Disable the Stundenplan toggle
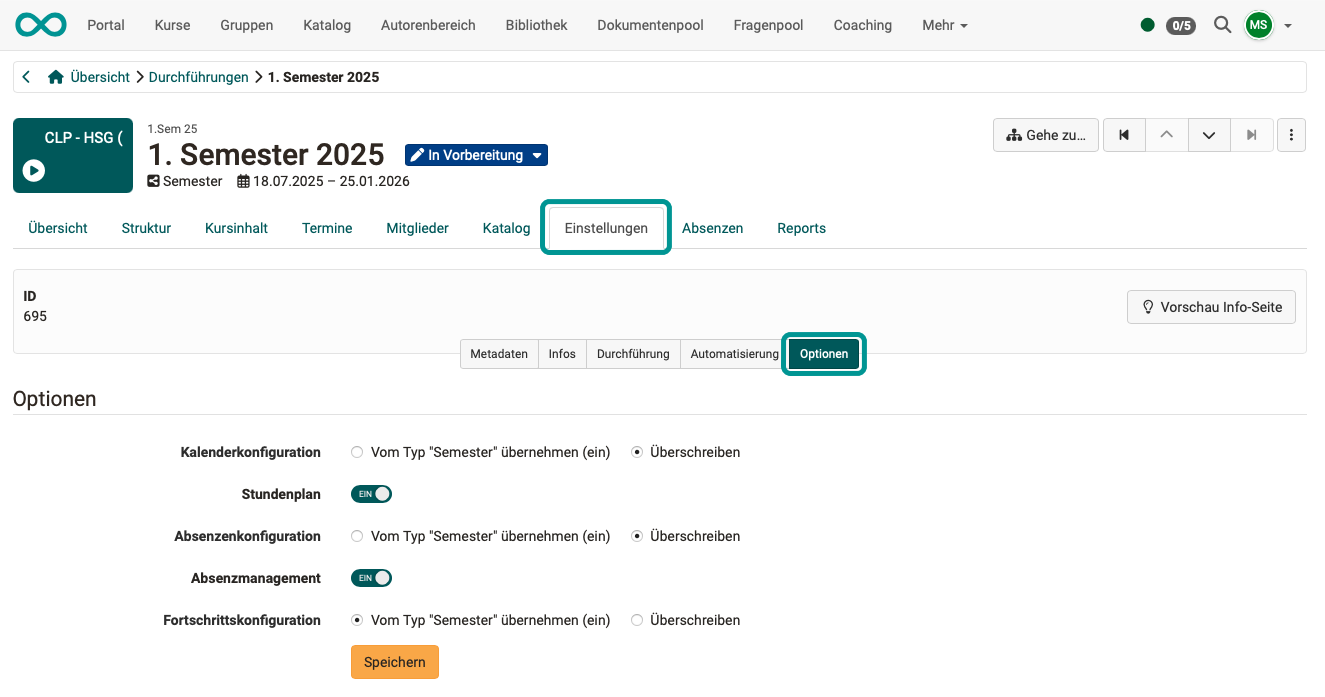Viewport: 1325px width, 697px height. click(x=371, y=493)
